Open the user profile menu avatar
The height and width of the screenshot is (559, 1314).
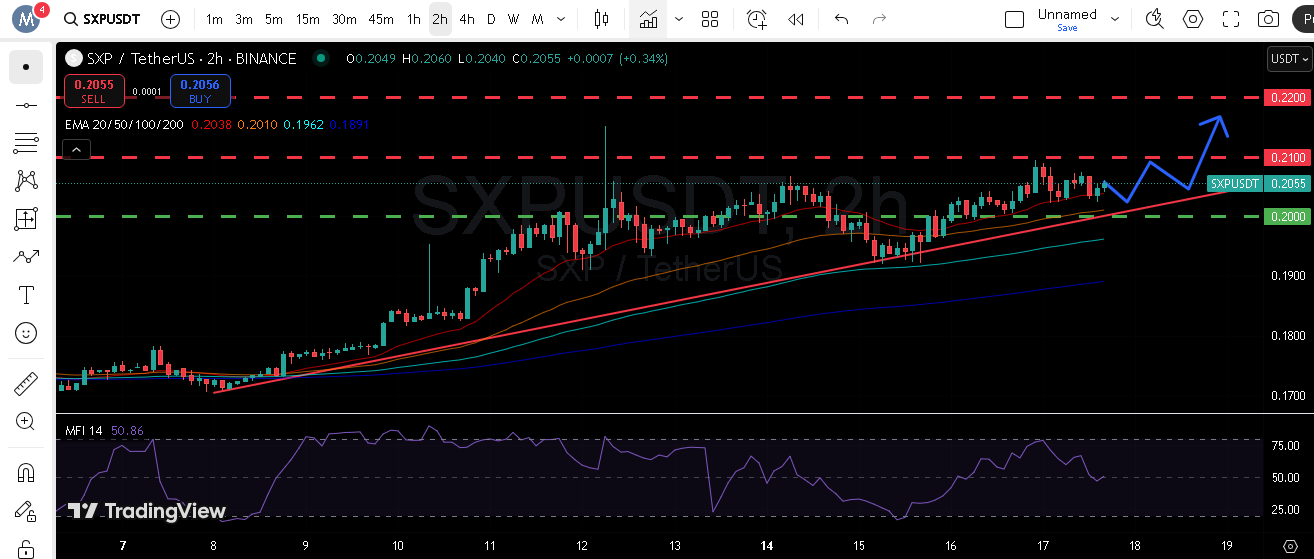[x=26, y=19]
